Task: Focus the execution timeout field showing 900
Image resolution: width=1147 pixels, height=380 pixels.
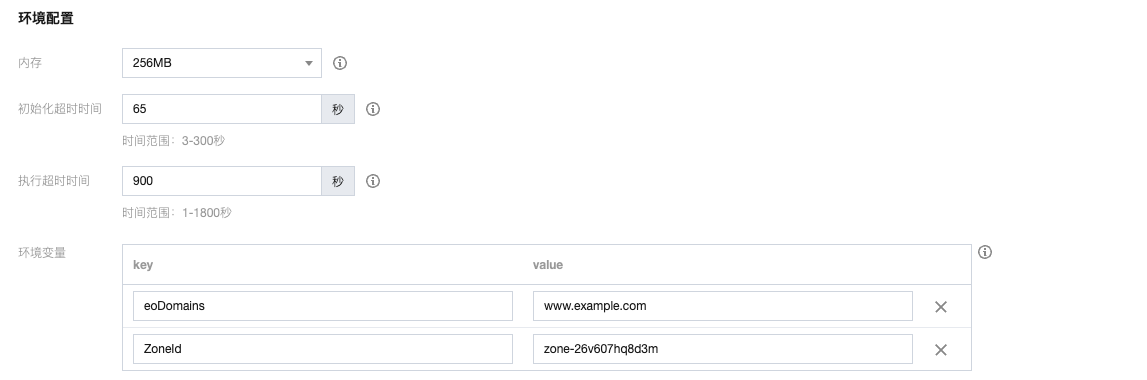Action: click(222, 181)
